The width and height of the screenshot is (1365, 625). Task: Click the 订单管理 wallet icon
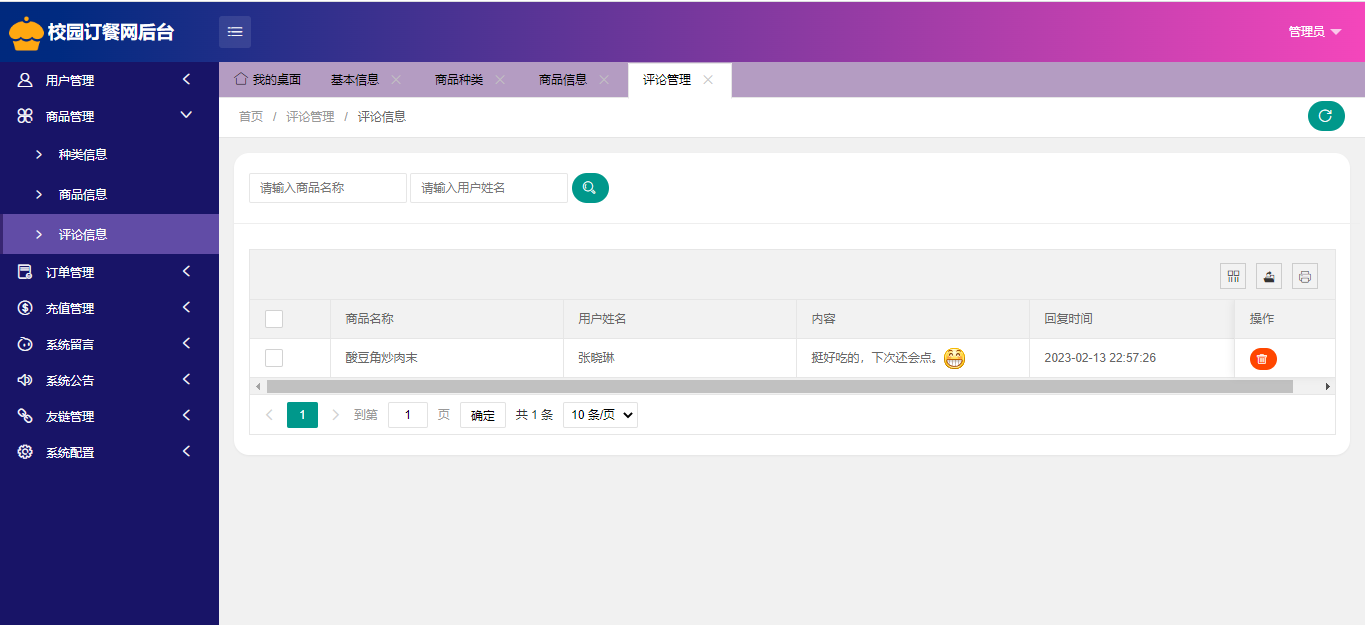coord(25,272)
